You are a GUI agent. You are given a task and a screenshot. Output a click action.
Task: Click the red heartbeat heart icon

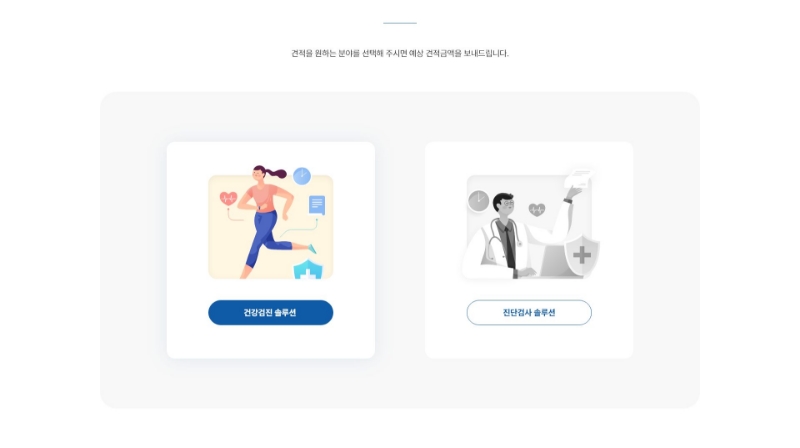228,198
